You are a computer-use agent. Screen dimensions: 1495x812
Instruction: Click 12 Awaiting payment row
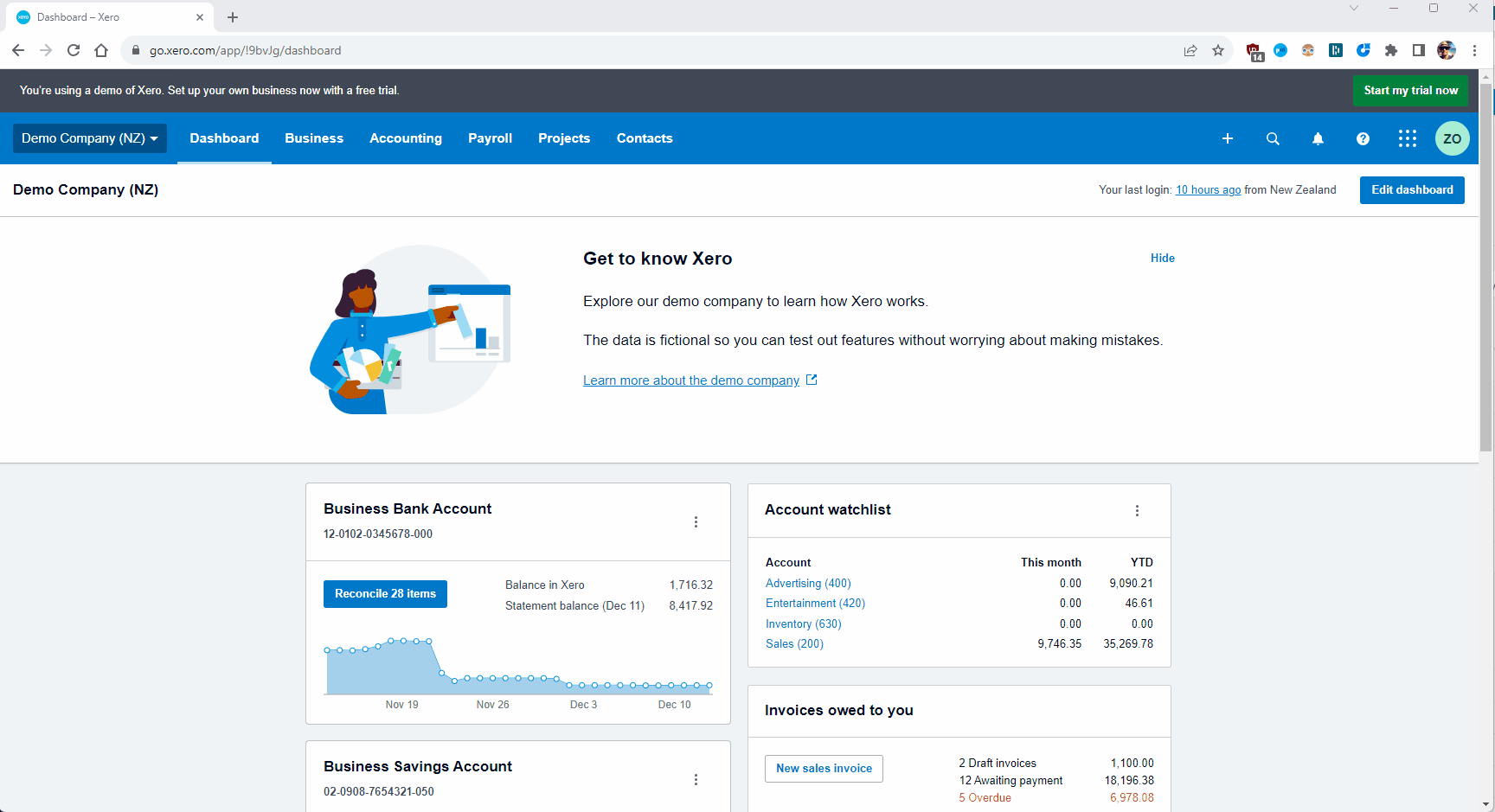pos(1055,781)
